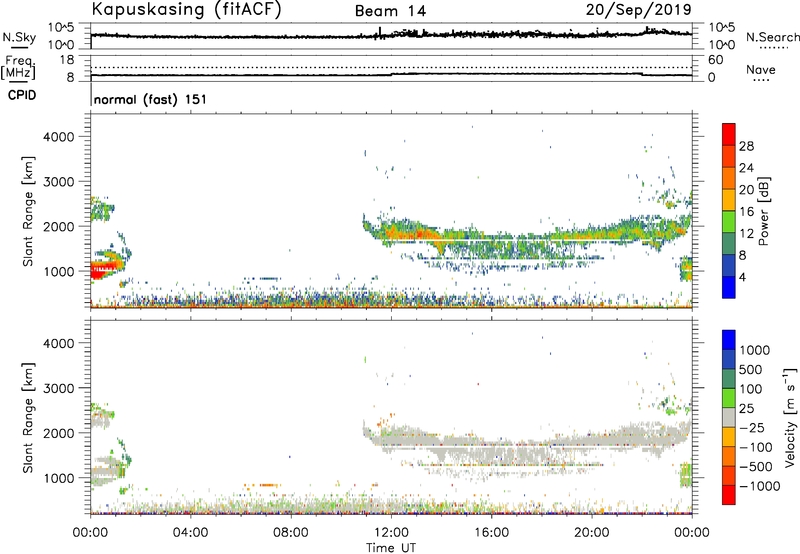Click the N.Sky axis label
The image size is (800, 554).
(19, 37)
